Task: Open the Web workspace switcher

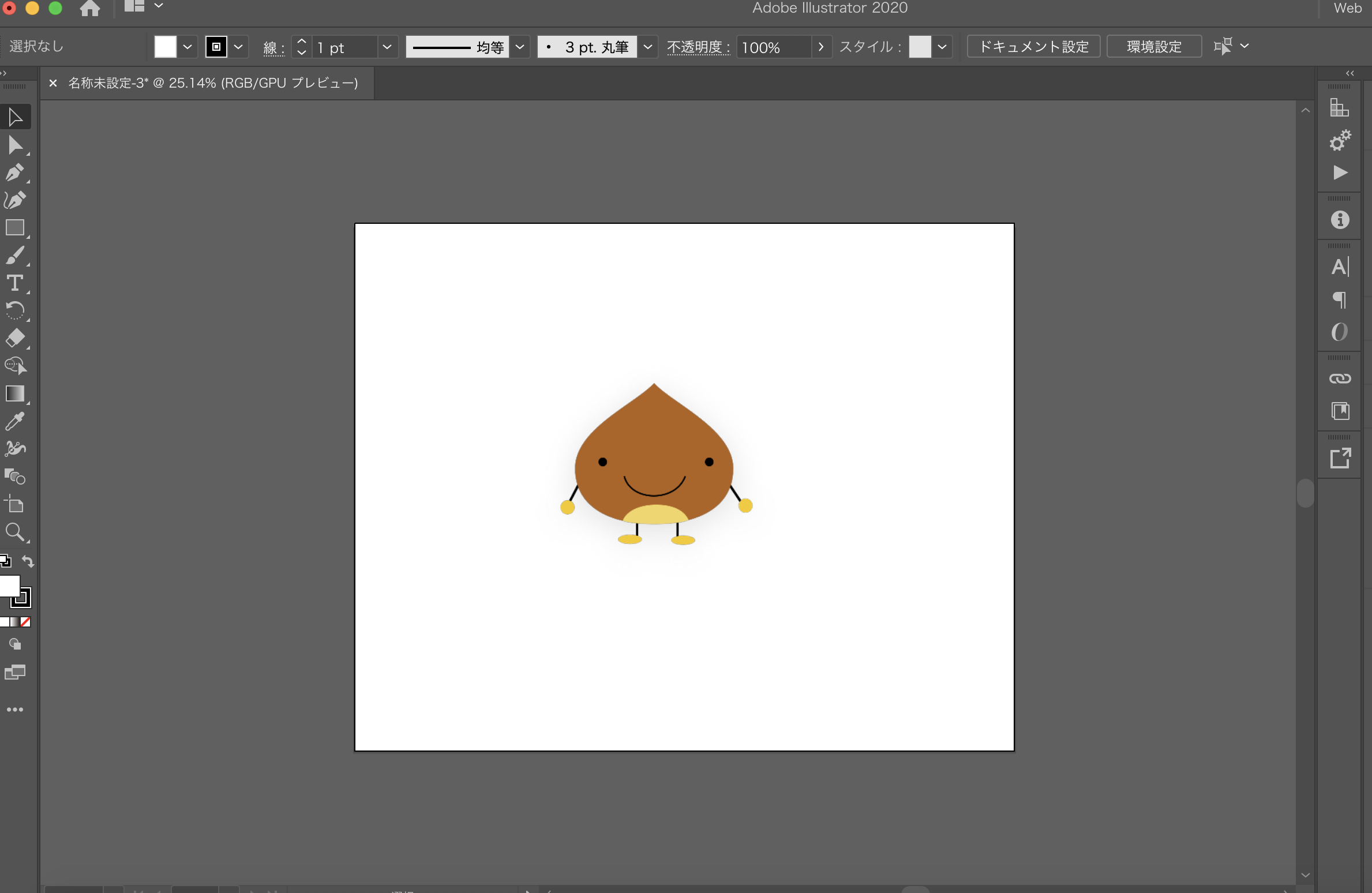Action: (x=1347, y=8)
